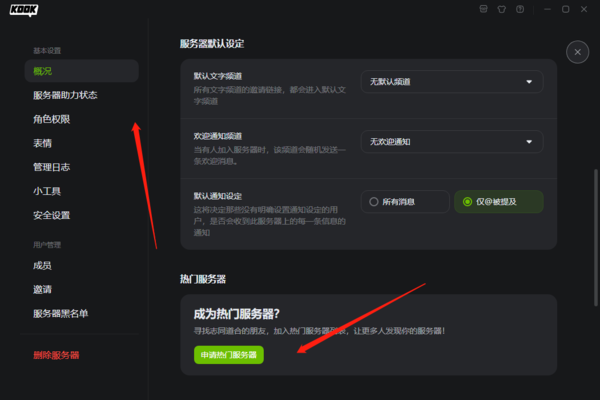Close the settings page with round X
Screen dimensions: 600x400
[577, 52]
